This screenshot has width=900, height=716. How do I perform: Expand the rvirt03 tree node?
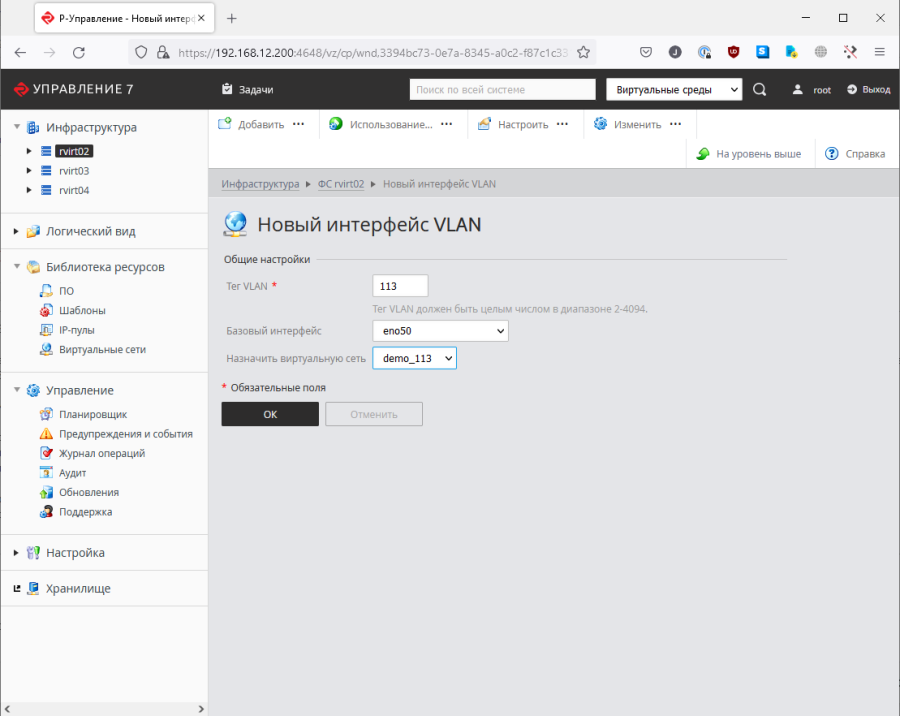click(x=30, y=171)
